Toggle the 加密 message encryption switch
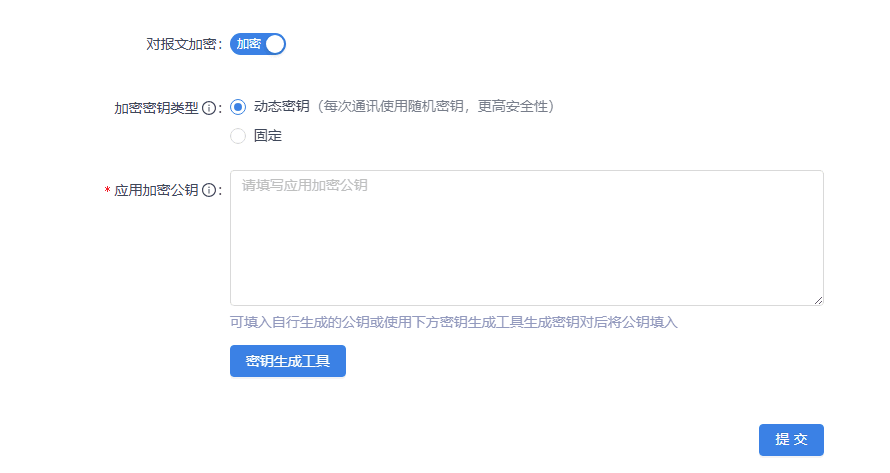This screenshot has width=890, height=473. click(x=258, y=44)
